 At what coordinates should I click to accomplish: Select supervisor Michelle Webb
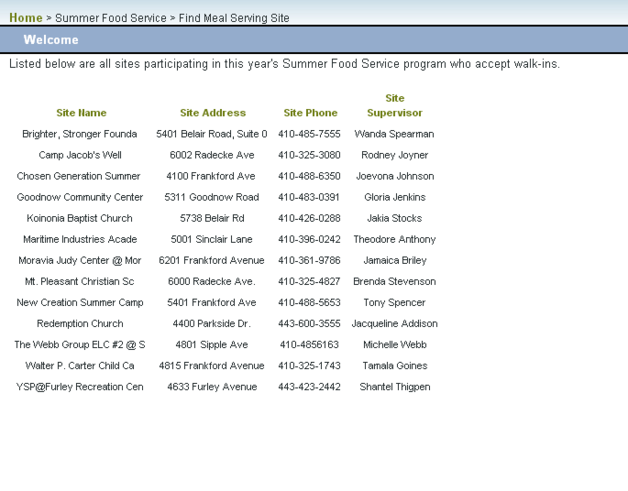click(x=394, y=344)
